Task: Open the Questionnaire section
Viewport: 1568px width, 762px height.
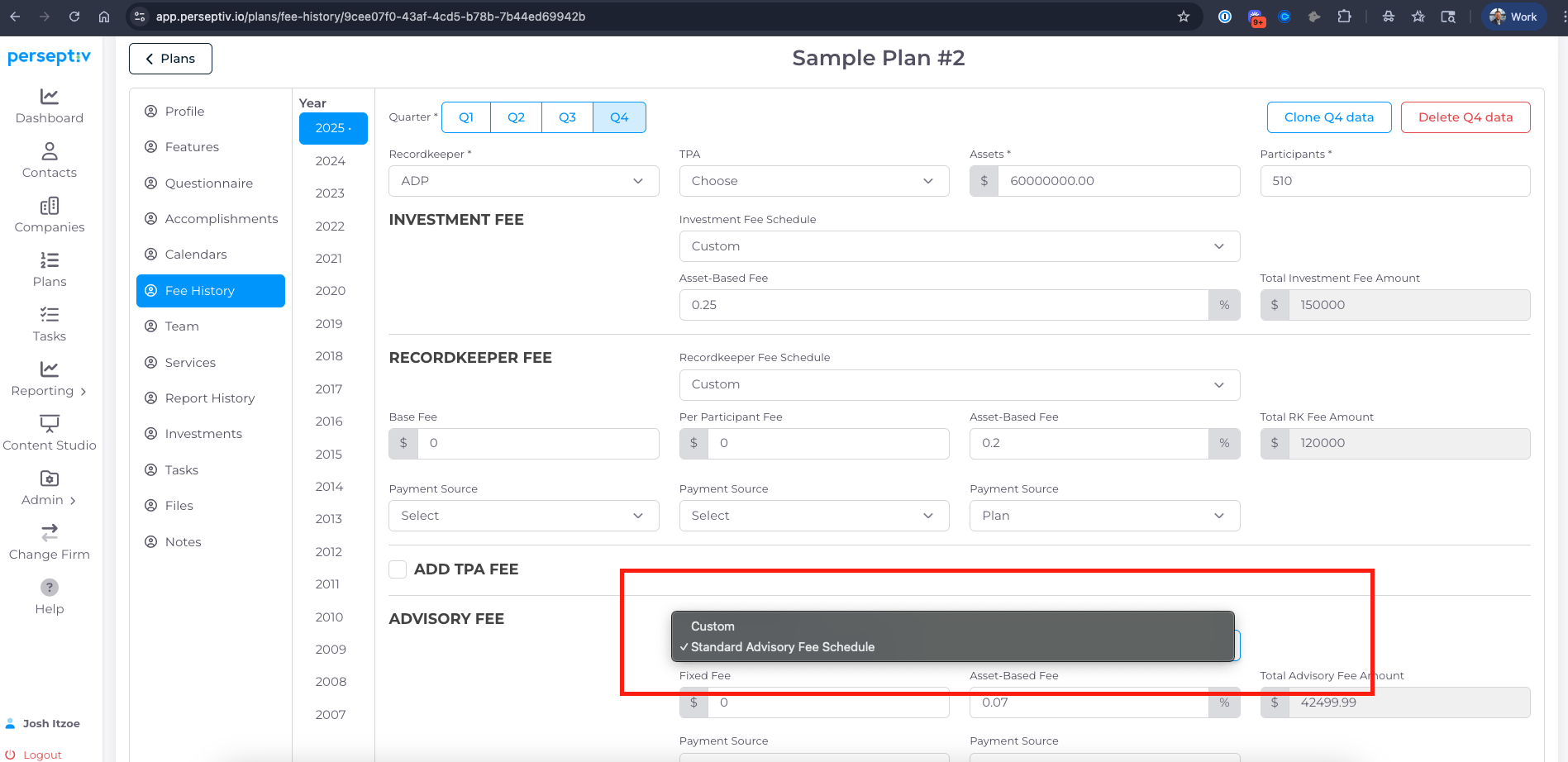Action: (211, 183)
